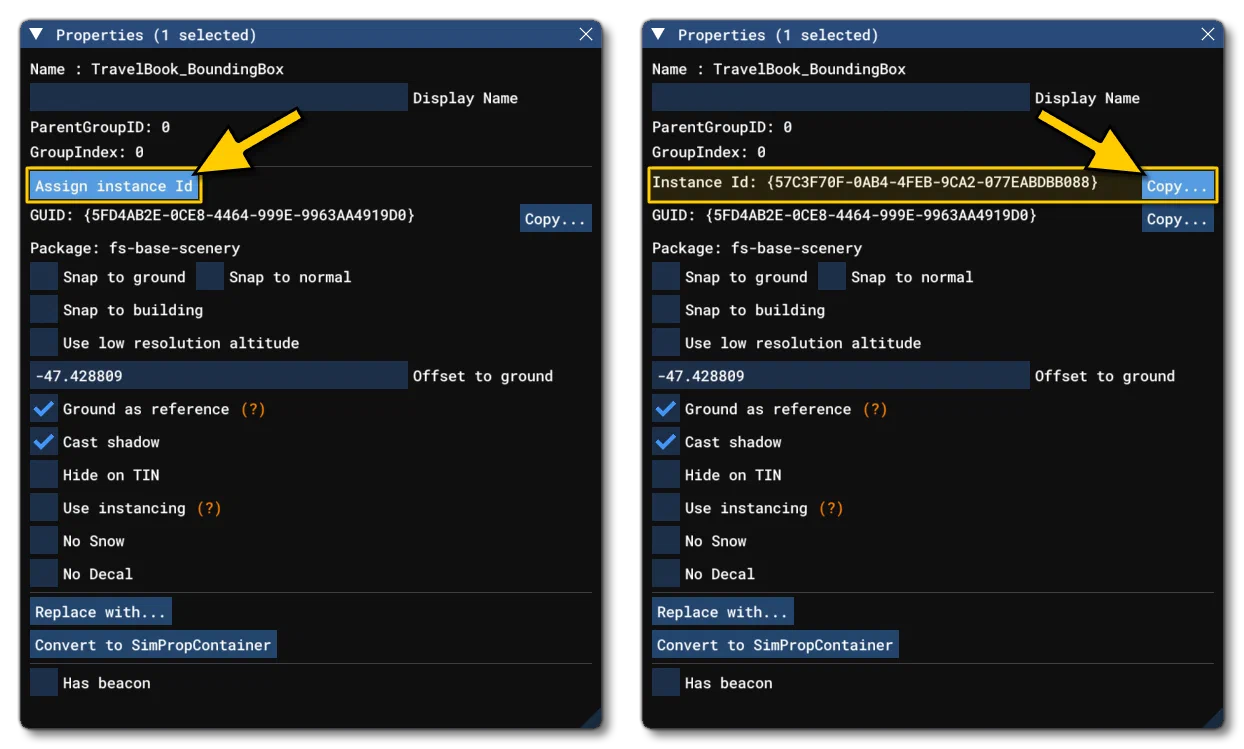Close the right Properties panel
Viewport: 1244px width, 749px height.
click(x=1208, y=35)
